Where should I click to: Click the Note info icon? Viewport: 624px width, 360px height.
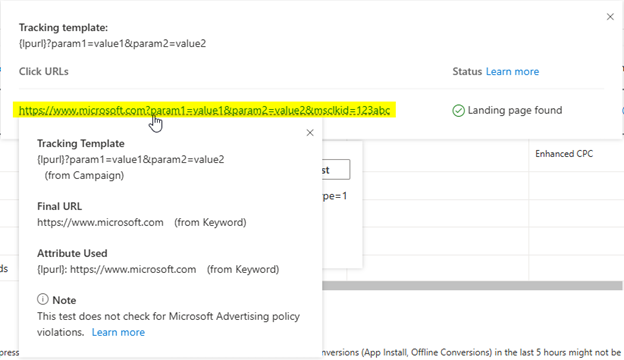click(43, 299)
